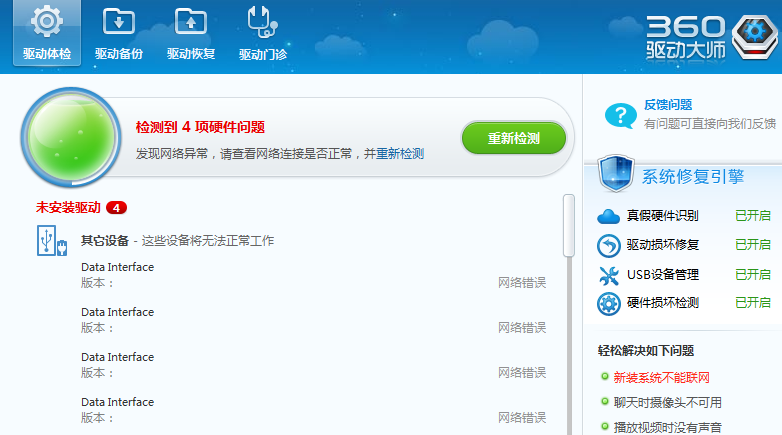
Task: Click the red 4 count badge
Action: (x=116, y=208)
